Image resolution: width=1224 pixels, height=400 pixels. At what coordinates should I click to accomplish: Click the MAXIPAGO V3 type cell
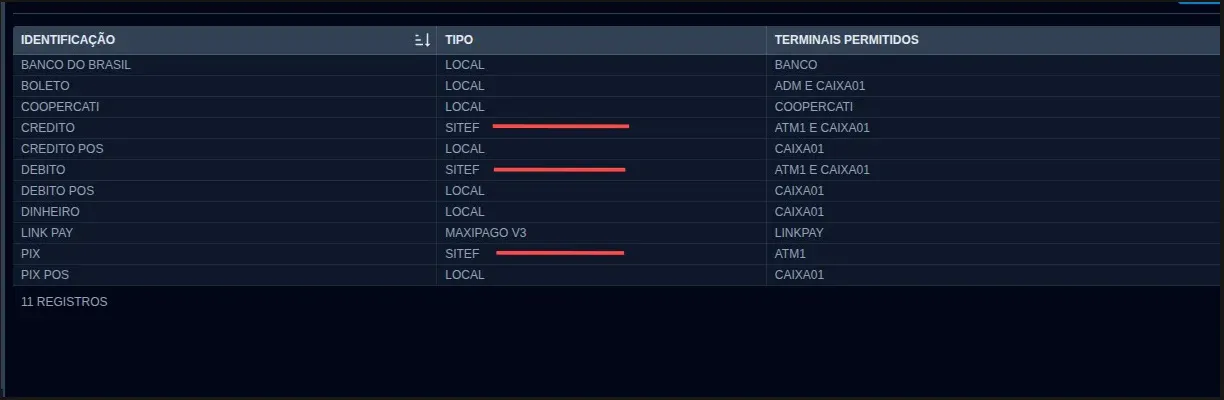(486, 233)
